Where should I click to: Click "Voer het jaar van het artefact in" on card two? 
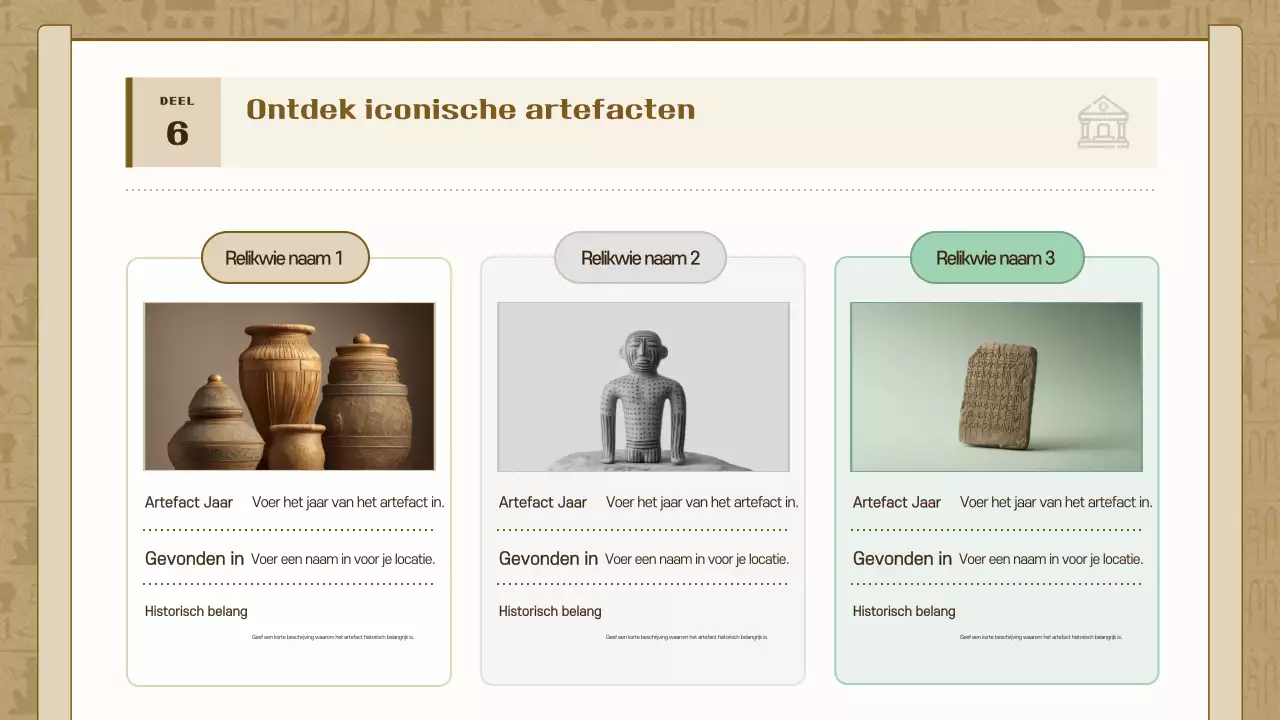point(701,502)
